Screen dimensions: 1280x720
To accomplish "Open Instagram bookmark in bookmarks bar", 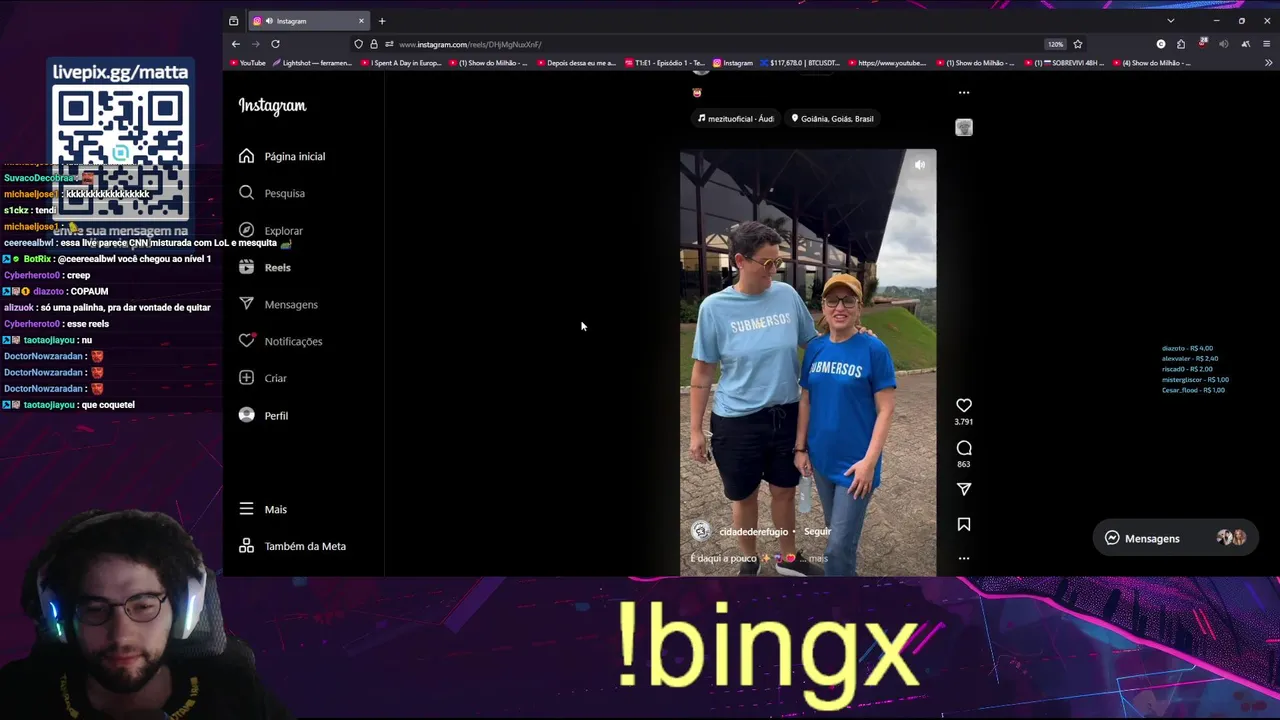I will [733, 63].
